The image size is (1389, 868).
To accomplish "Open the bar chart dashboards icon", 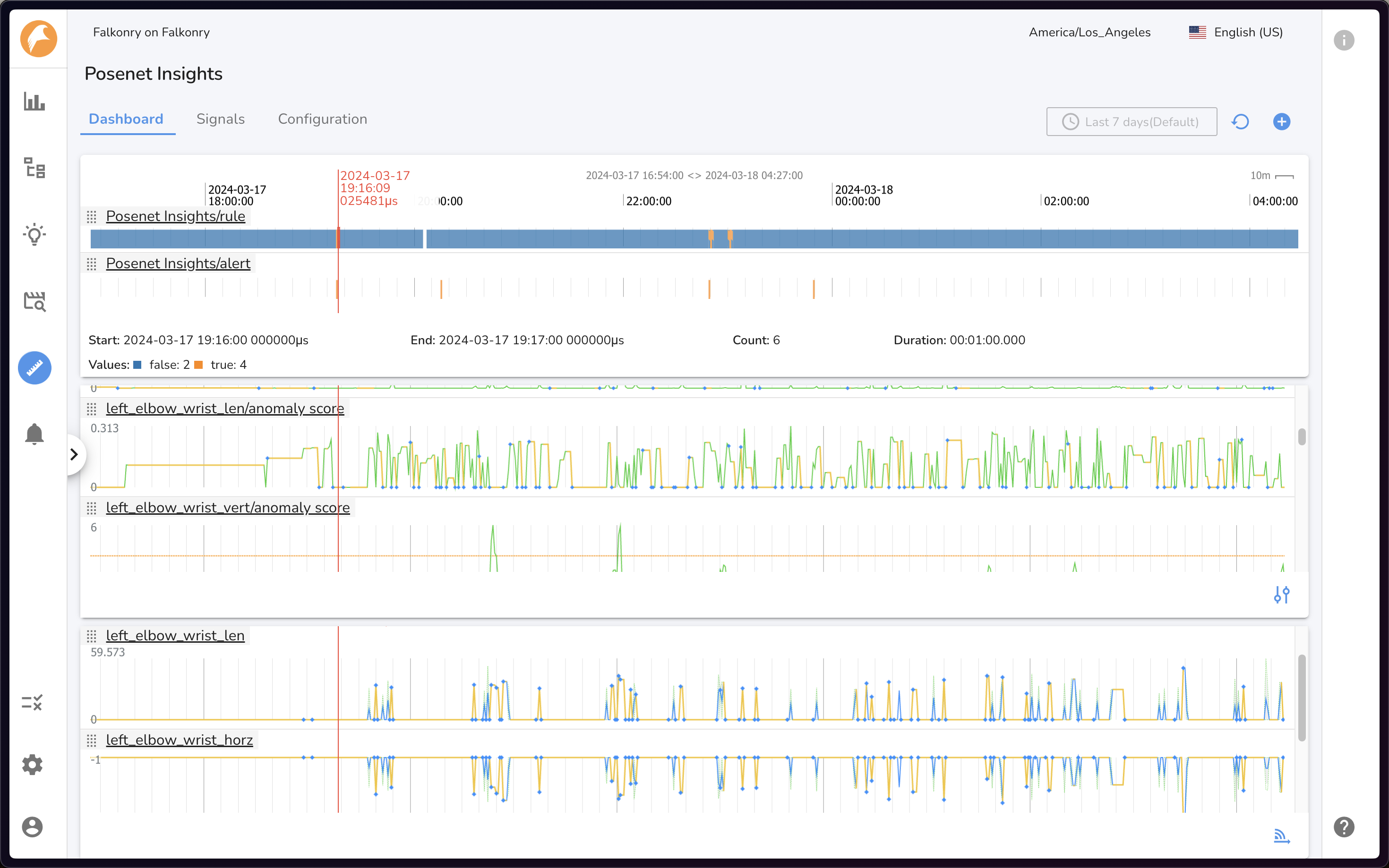I will [34, 102].
